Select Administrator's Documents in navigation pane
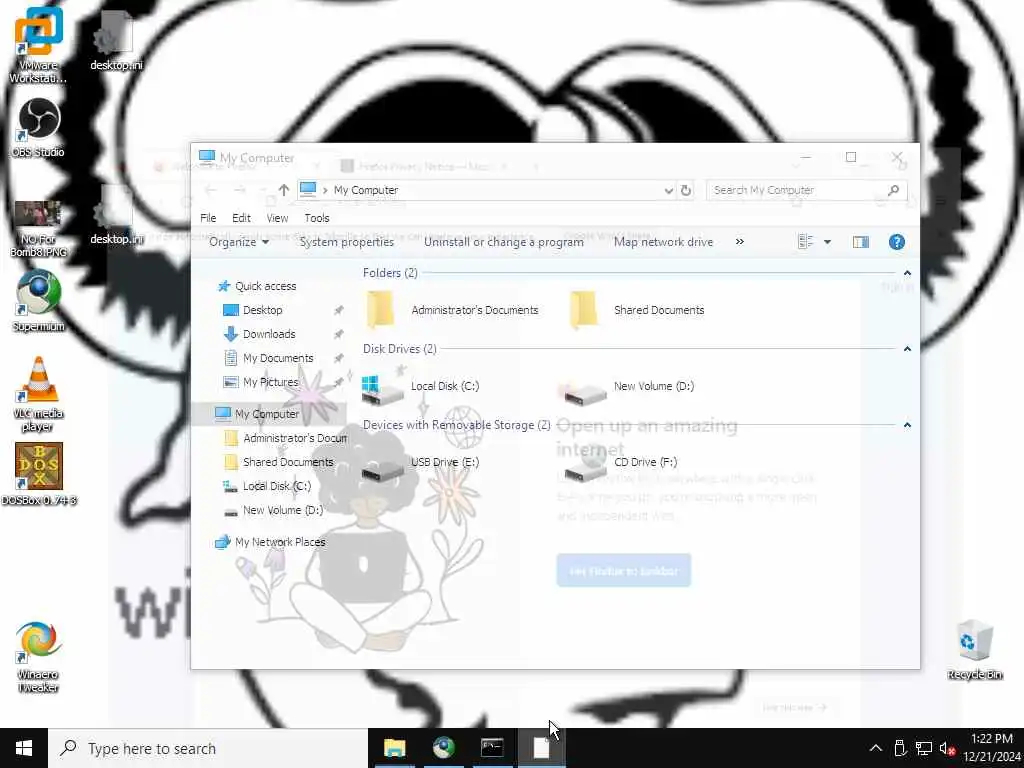This screenshot has height=768, width=1024. (285, 438)
